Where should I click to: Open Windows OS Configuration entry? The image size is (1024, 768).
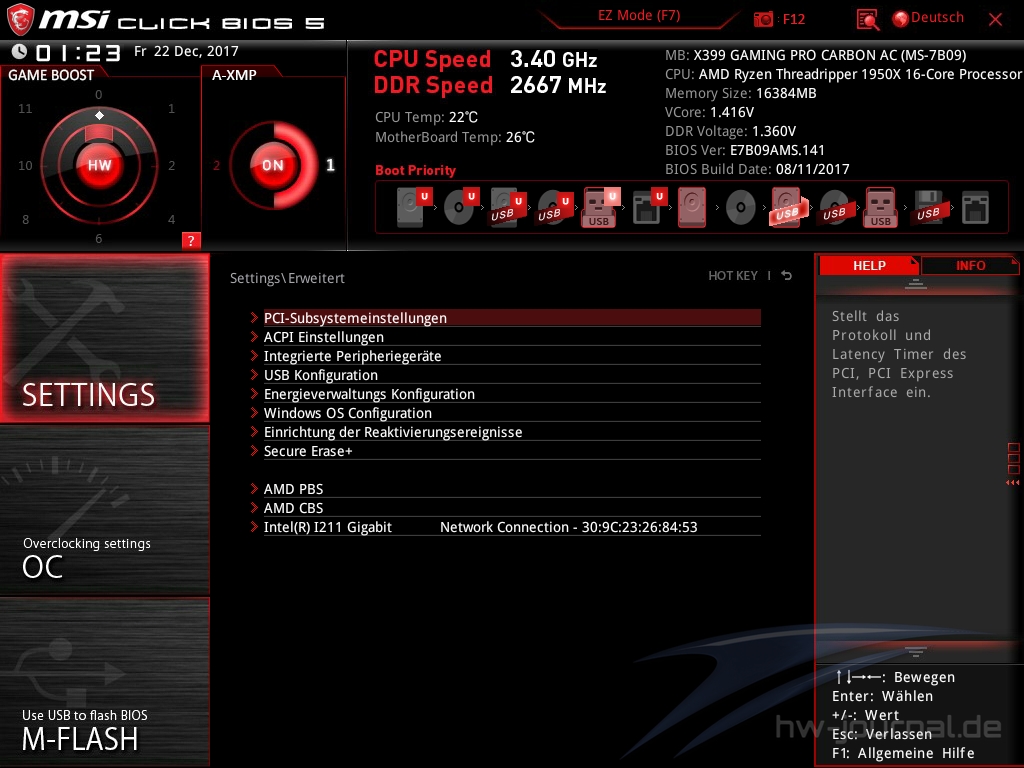347,413
